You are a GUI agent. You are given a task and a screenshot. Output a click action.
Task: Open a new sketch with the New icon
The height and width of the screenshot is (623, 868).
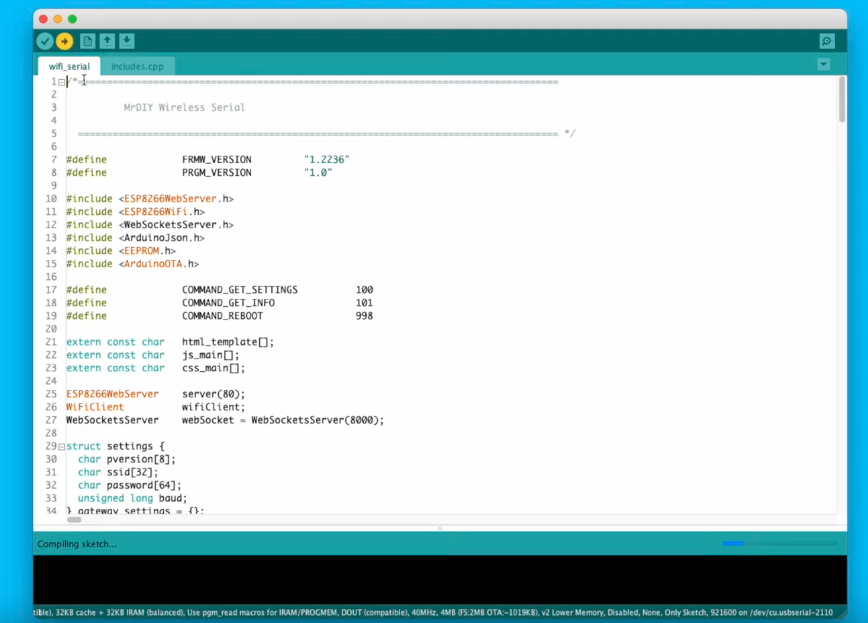click(87, 41)
